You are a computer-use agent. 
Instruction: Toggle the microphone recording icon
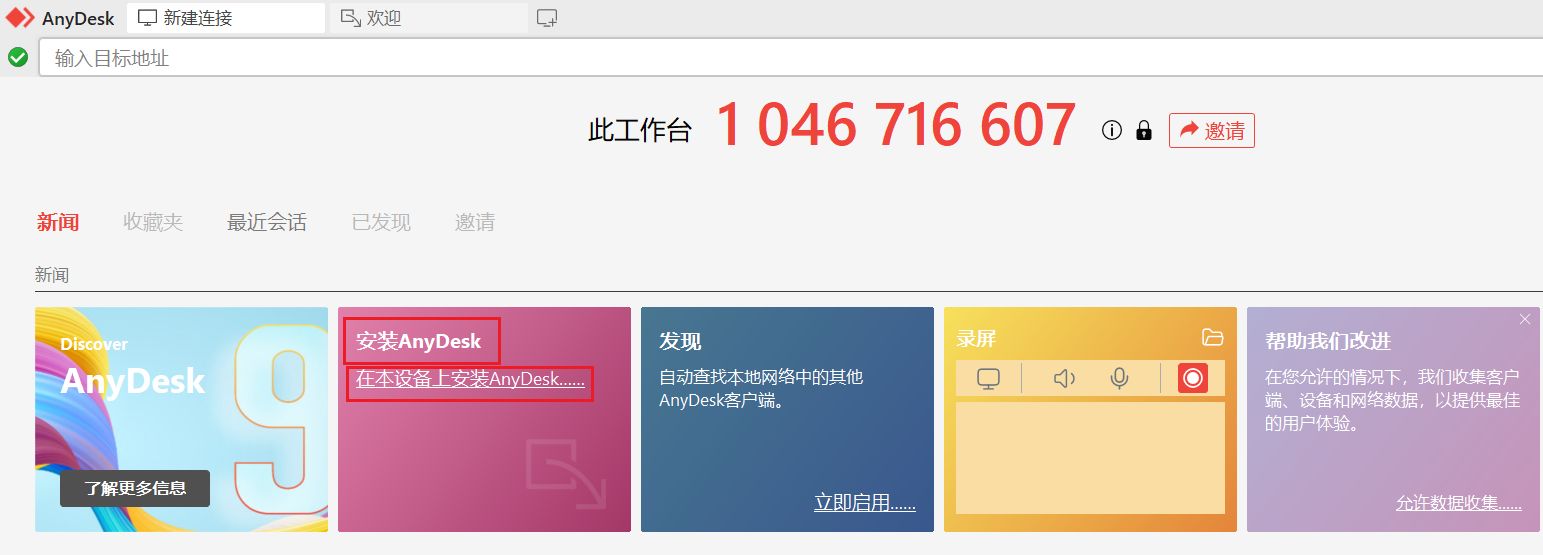(1120, 379)
